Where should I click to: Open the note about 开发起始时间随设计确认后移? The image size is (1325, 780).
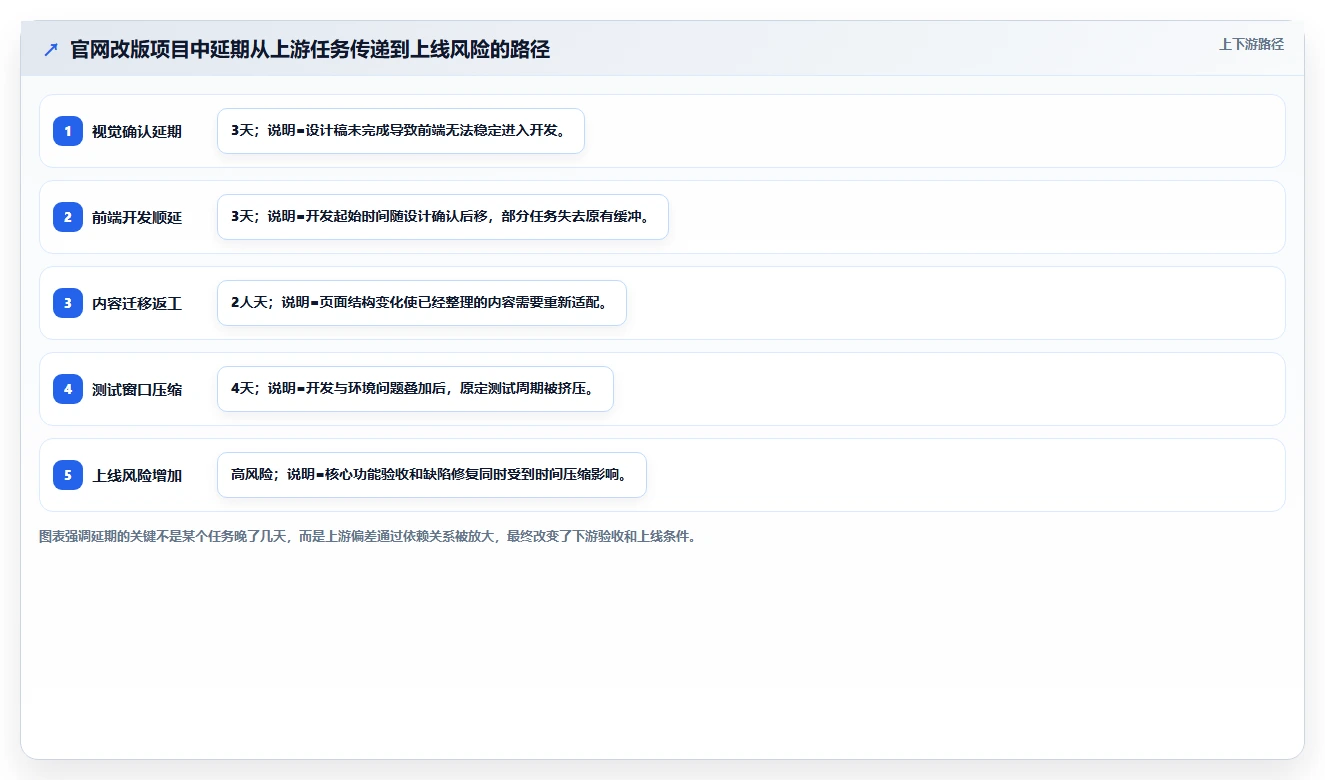pos(442,217)
